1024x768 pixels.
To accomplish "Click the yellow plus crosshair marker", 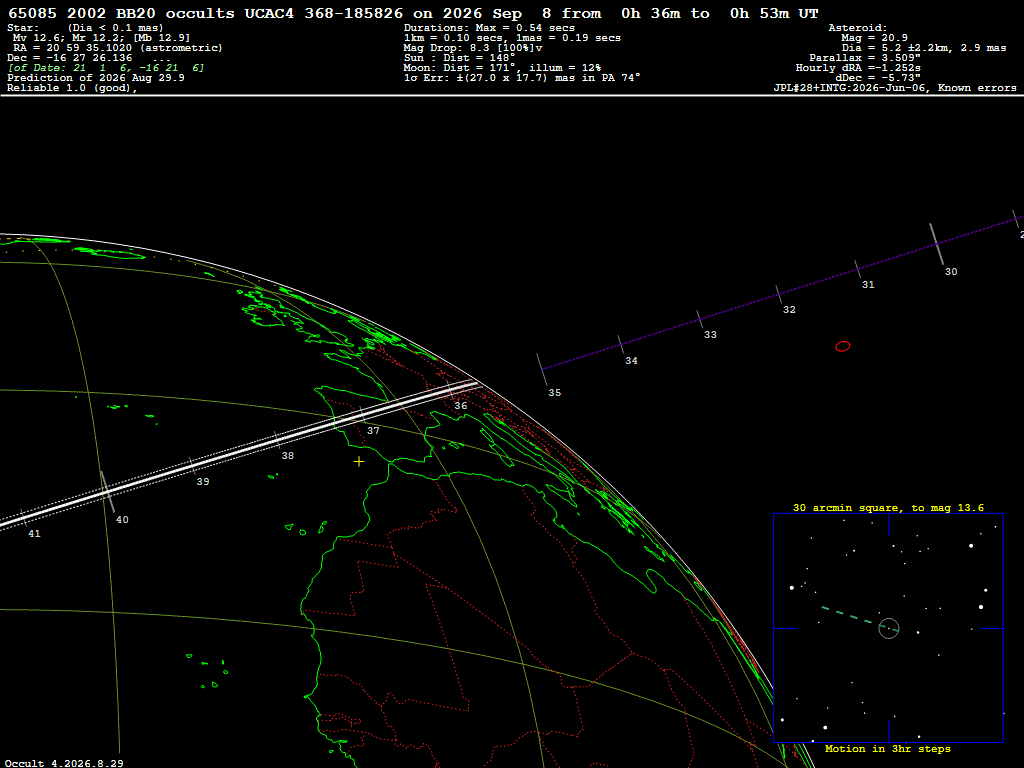I will 359,462.
